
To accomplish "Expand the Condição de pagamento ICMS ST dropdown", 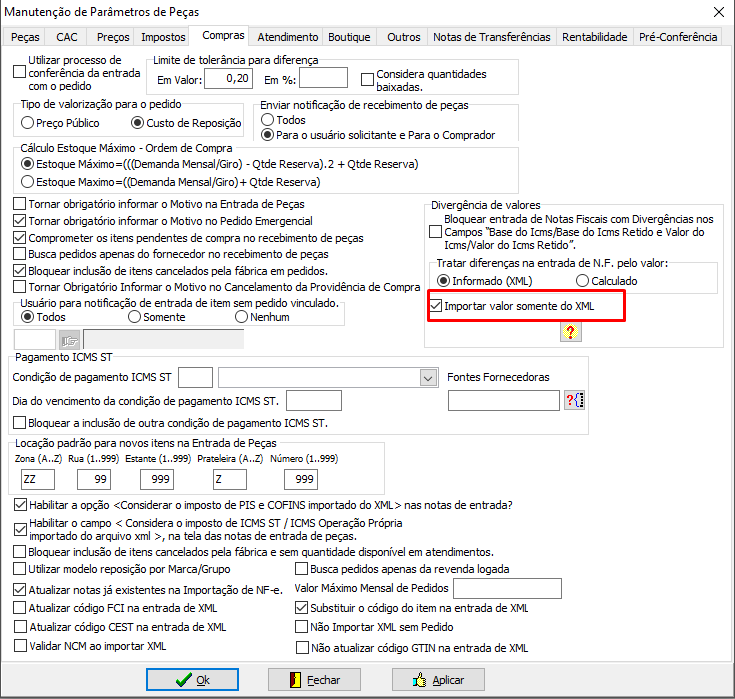I will [428, 378].
